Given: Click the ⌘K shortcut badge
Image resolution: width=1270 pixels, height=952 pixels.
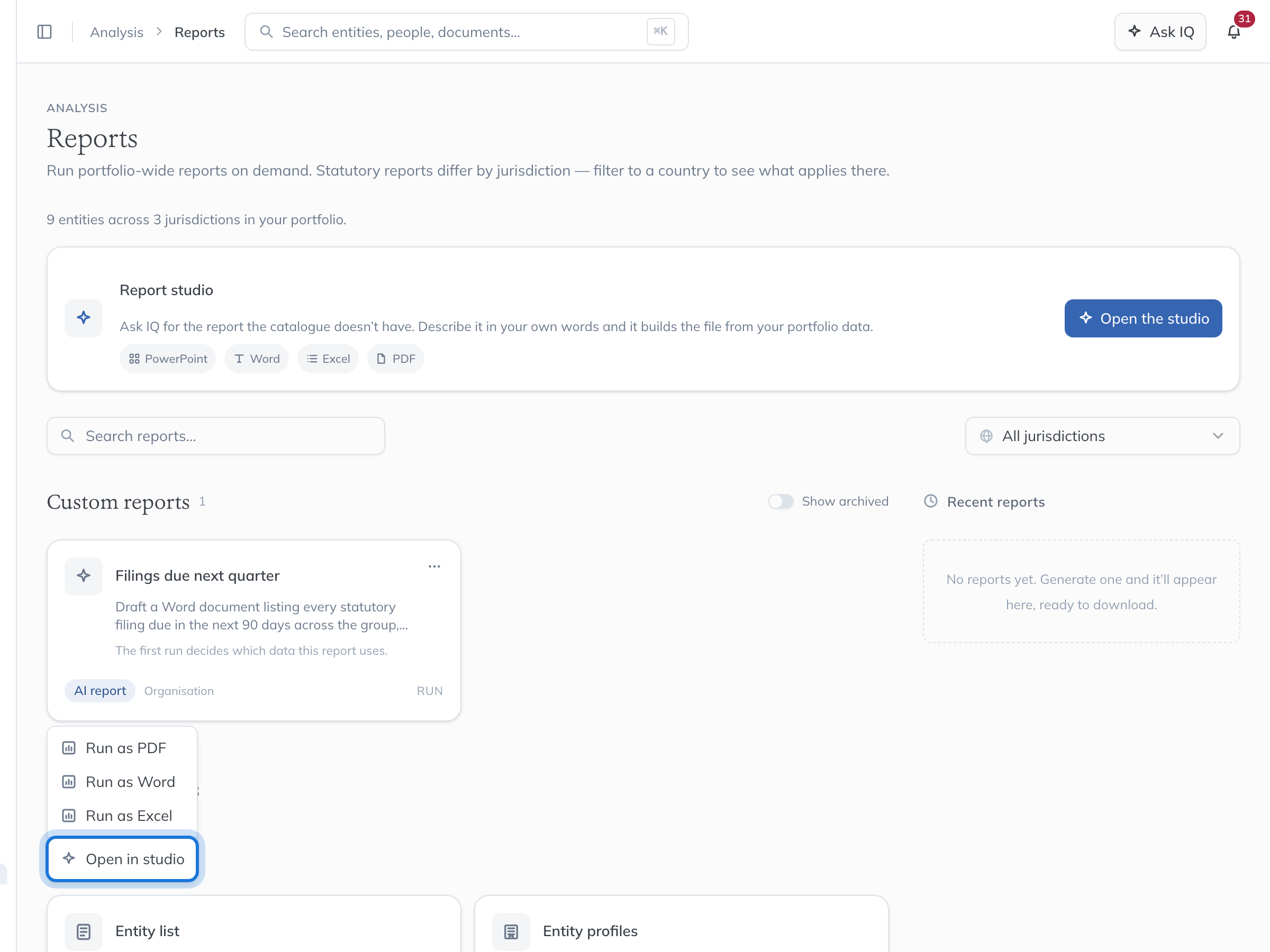Looking at the screenshot, I should click(660, 32).
